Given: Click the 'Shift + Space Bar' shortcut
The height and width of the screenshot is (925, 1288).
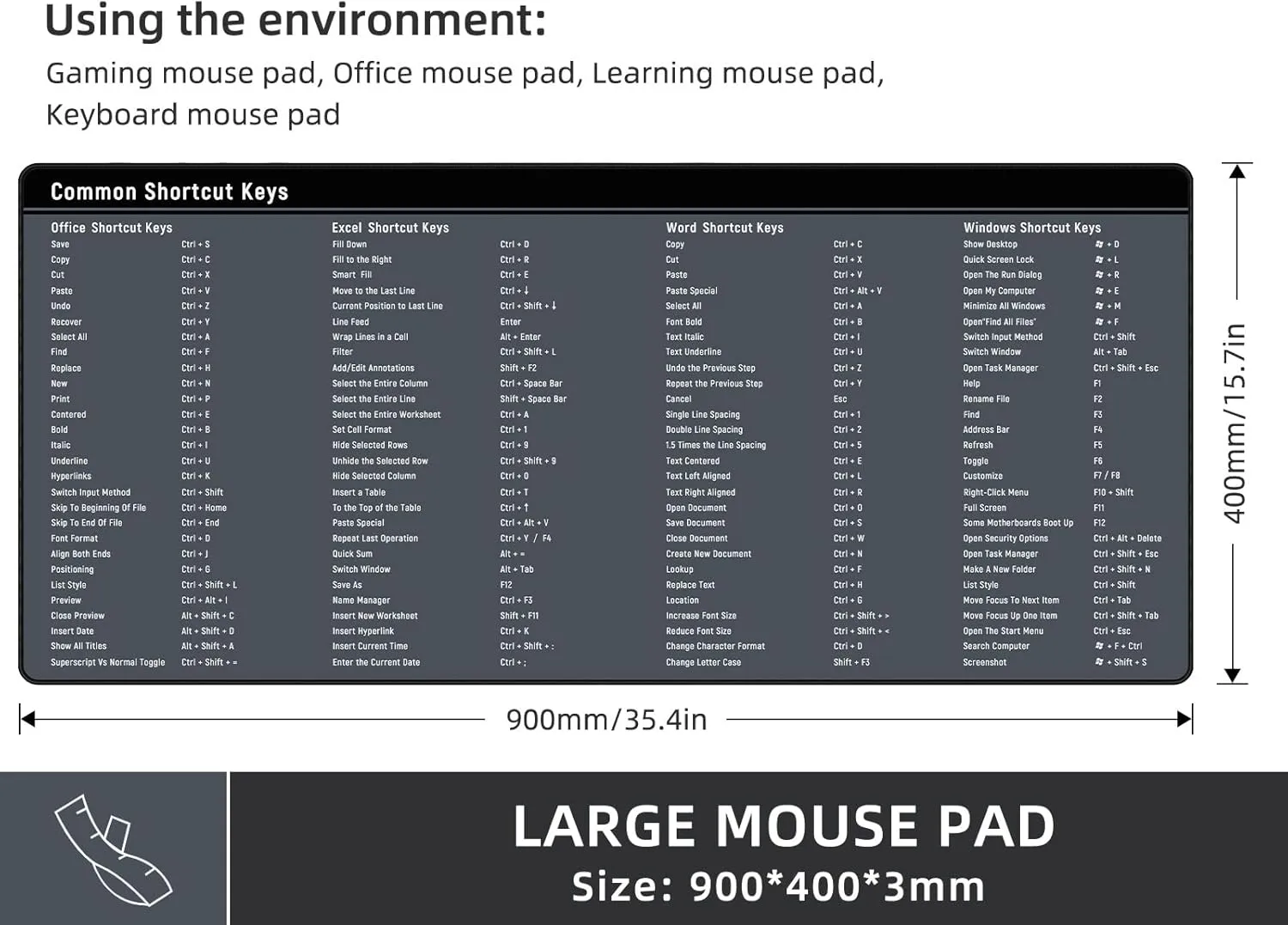Looking at the screenshot, I should pos(533,399).
